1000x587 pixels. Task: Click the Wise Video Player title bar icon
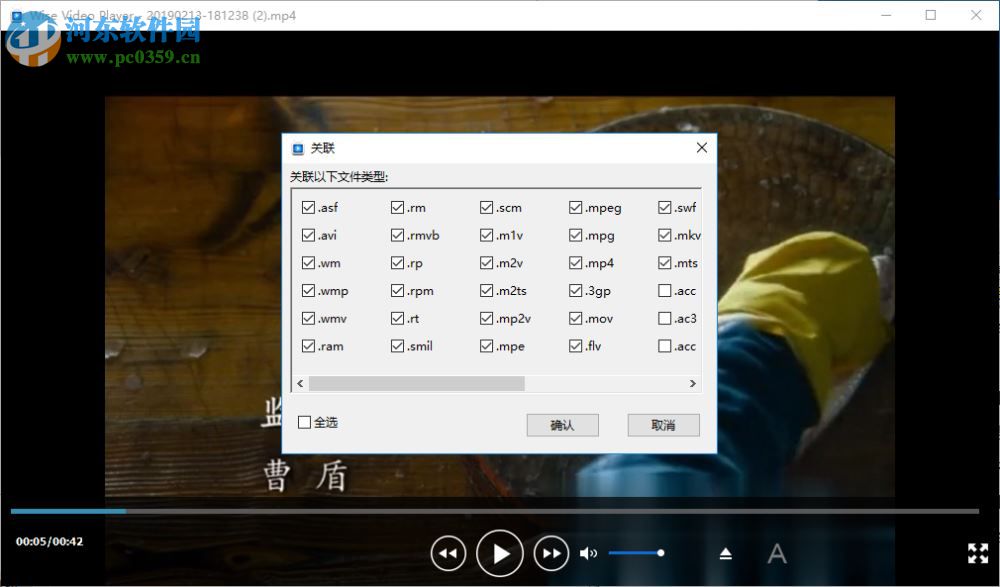click(14, 15)
